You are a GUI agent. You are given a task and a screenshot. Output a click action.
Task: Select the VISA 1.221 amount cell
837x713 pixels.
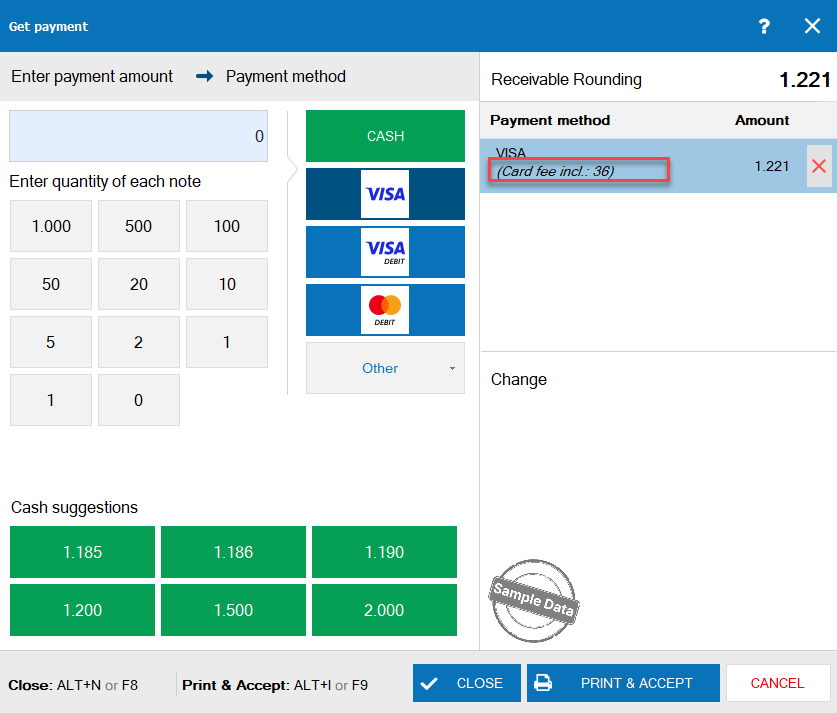(771, 167)
